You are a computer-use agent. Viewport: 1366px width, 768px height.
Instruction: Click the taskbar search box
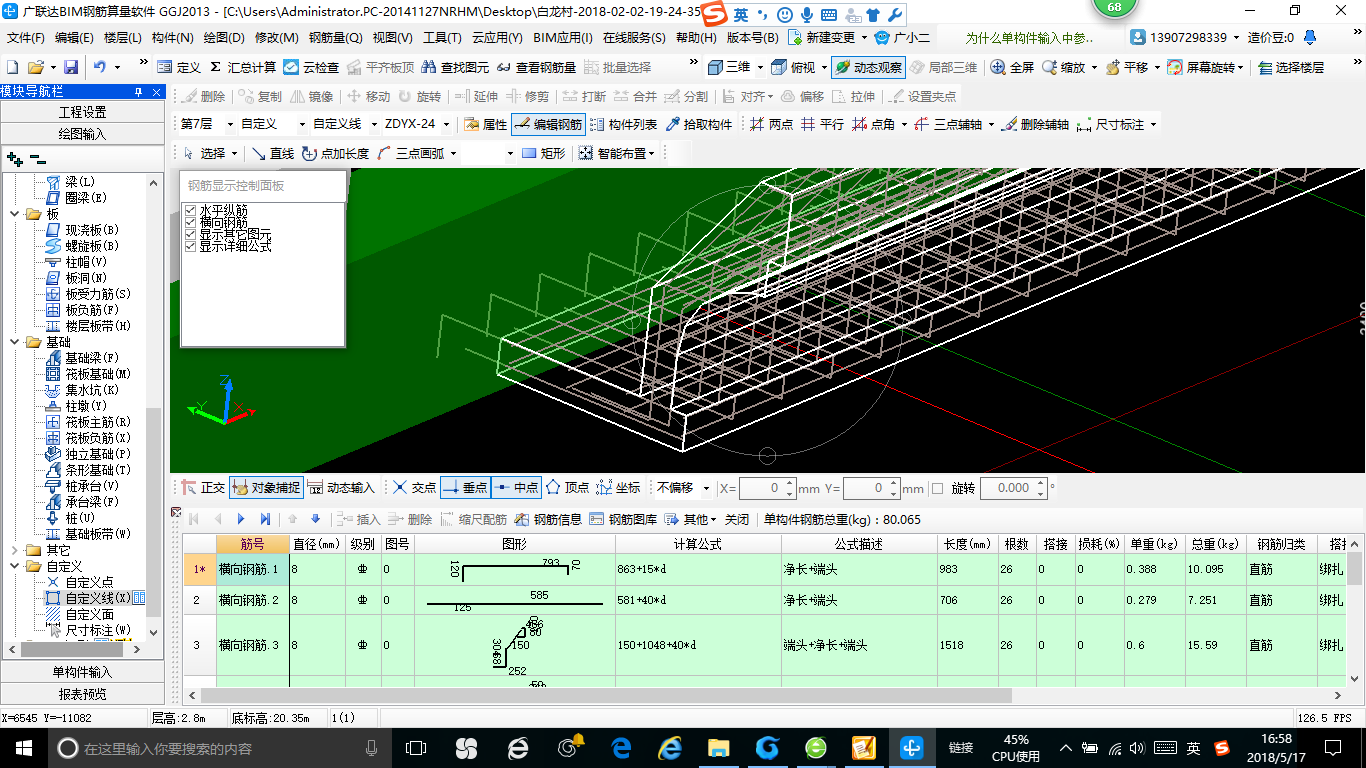220,748
